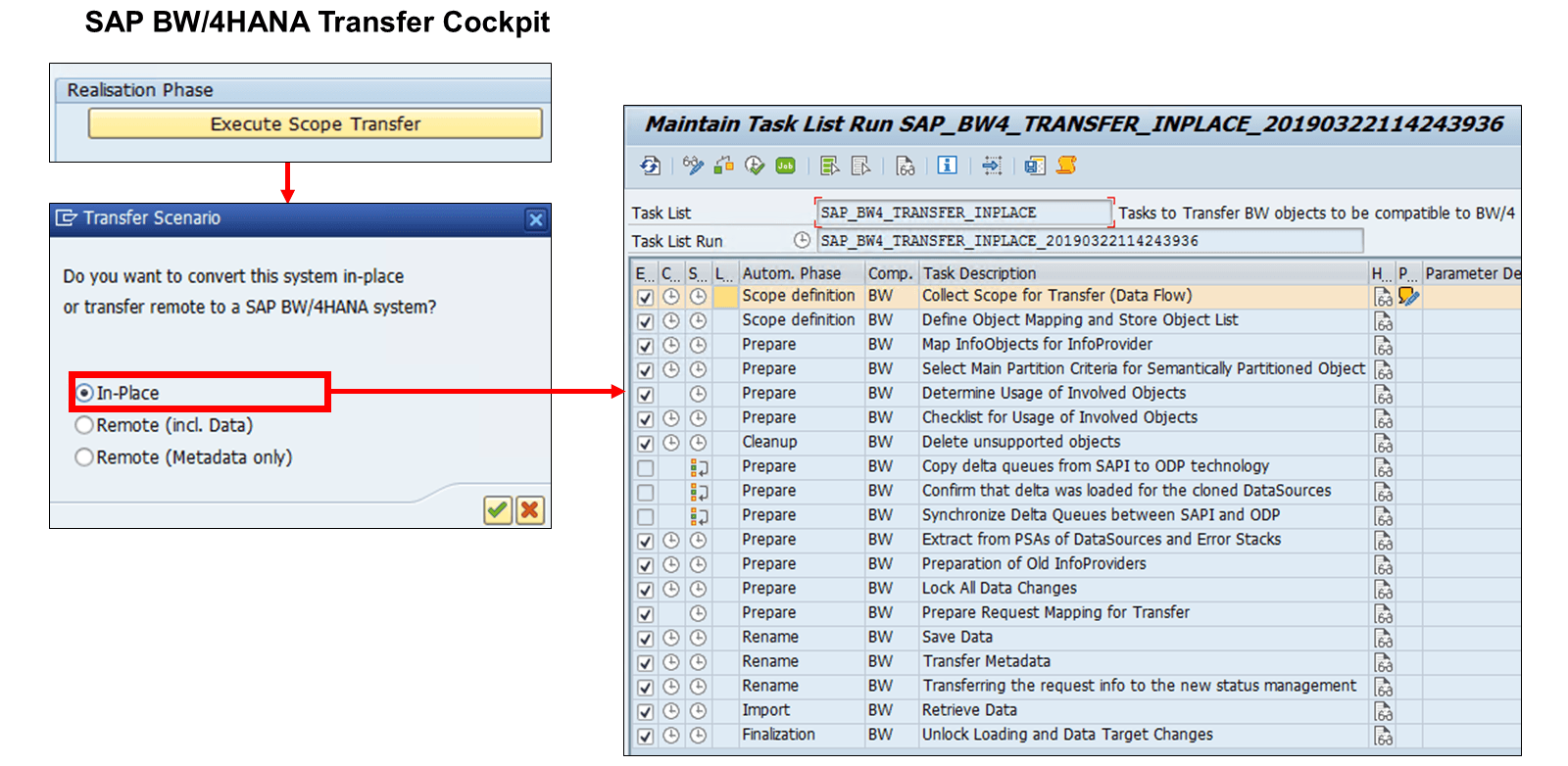Click the grey list-with-cursor toolbar icon
This screenshot has height=766, width=1568.
pyautogui.click(x=860, y=166)
